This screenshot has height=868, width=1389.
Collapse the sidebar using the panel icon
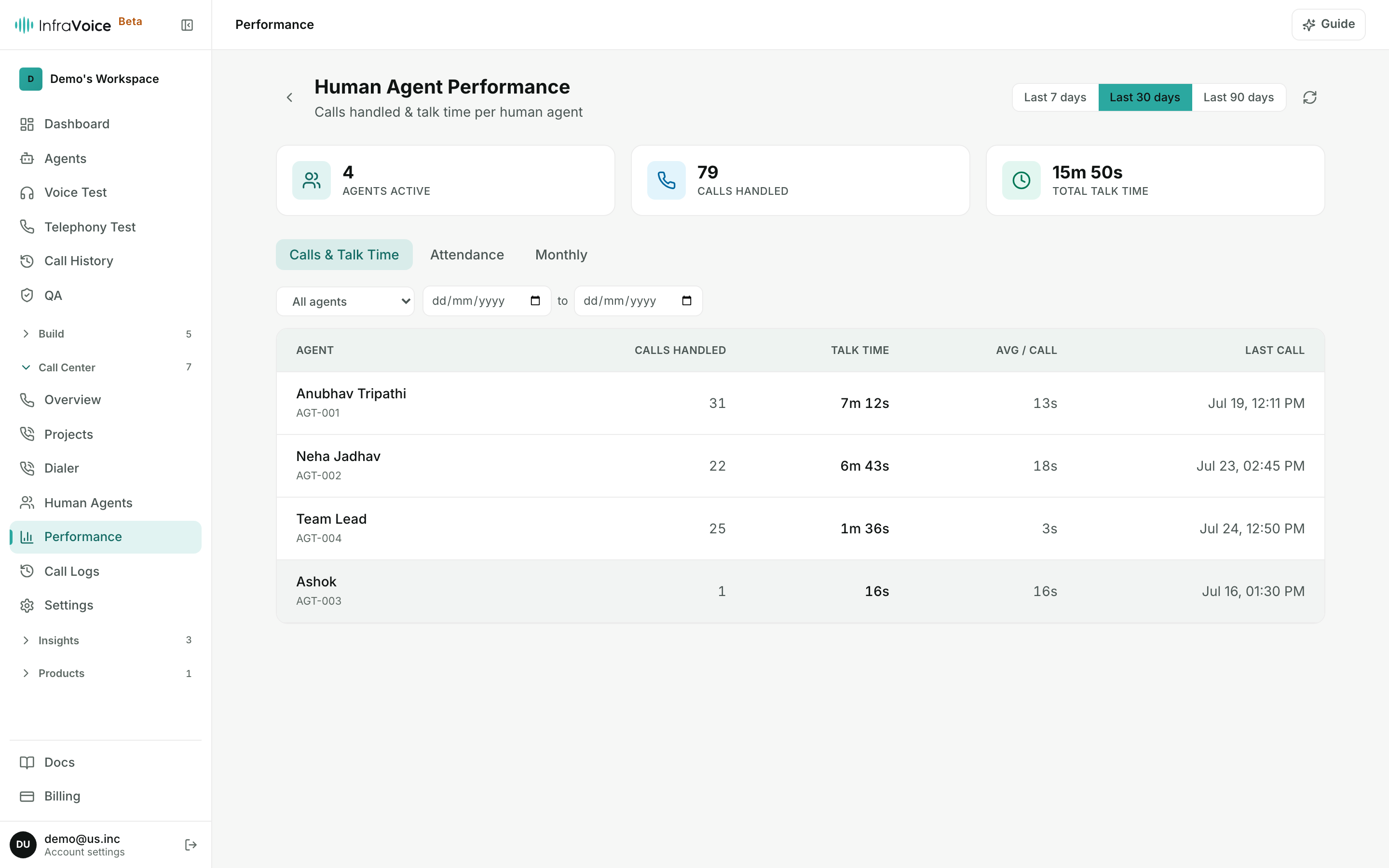[187, 25]
